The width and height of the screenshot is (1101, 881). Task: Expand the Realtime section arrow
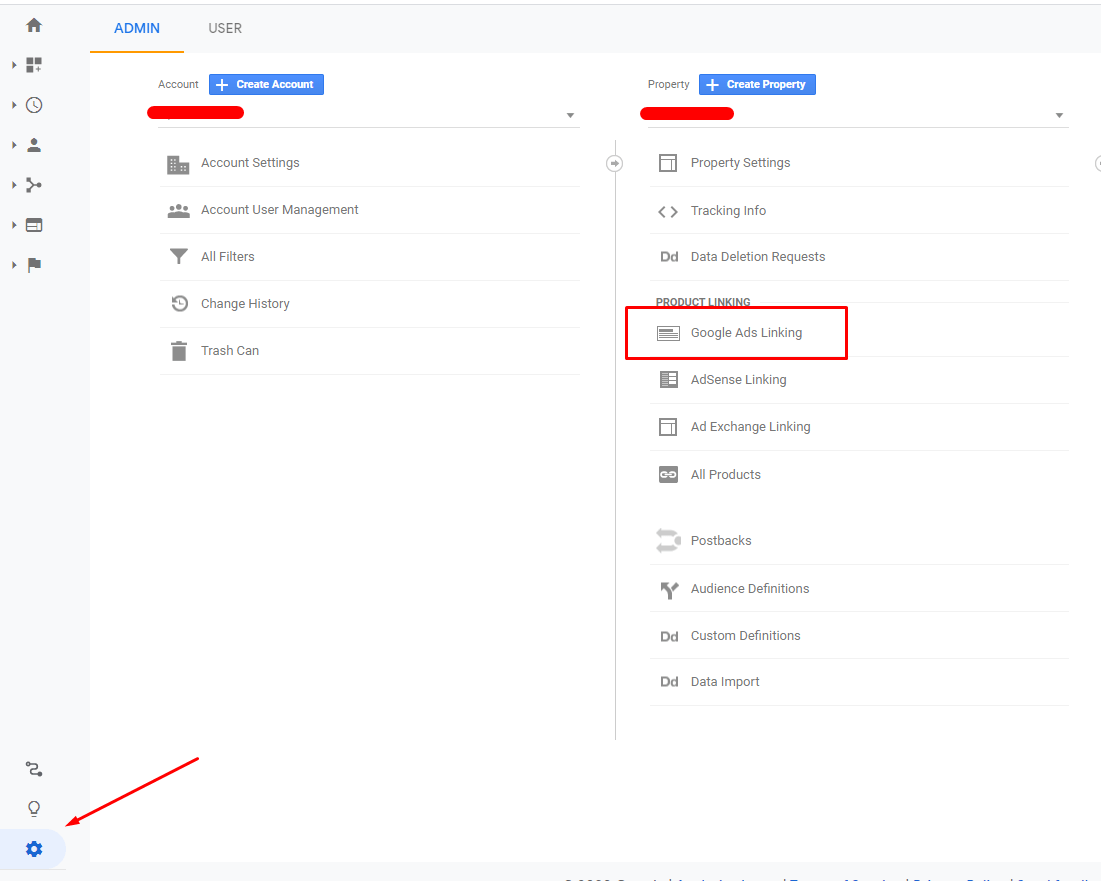tap(14, 105)
